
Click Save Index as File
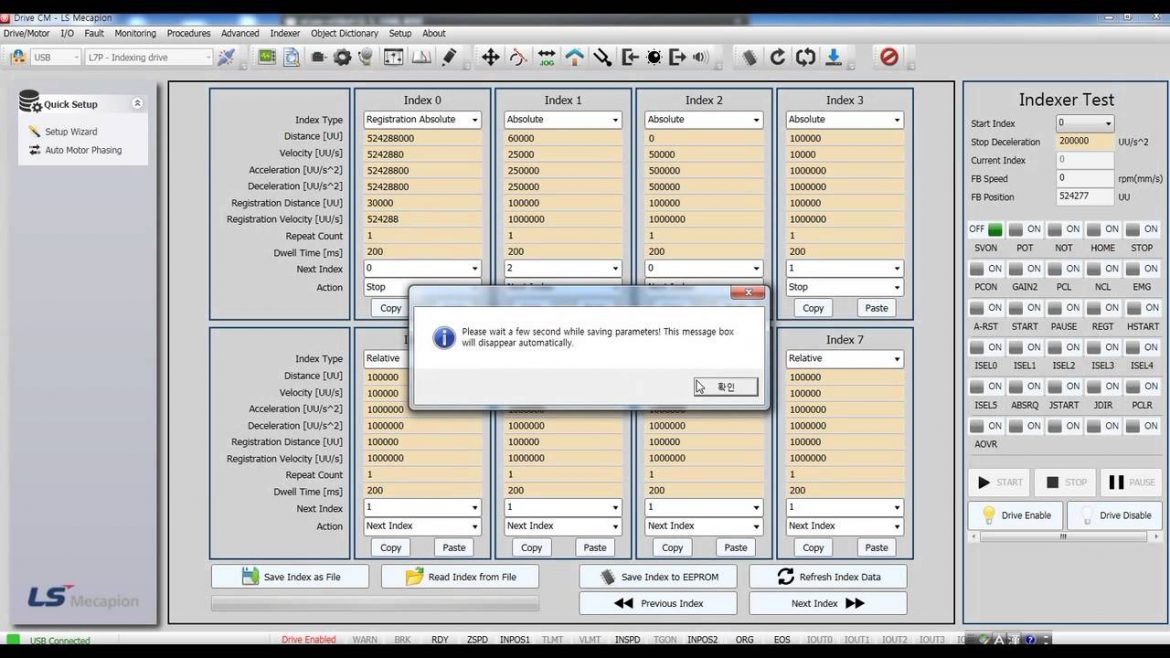click(x=290, y=577)
